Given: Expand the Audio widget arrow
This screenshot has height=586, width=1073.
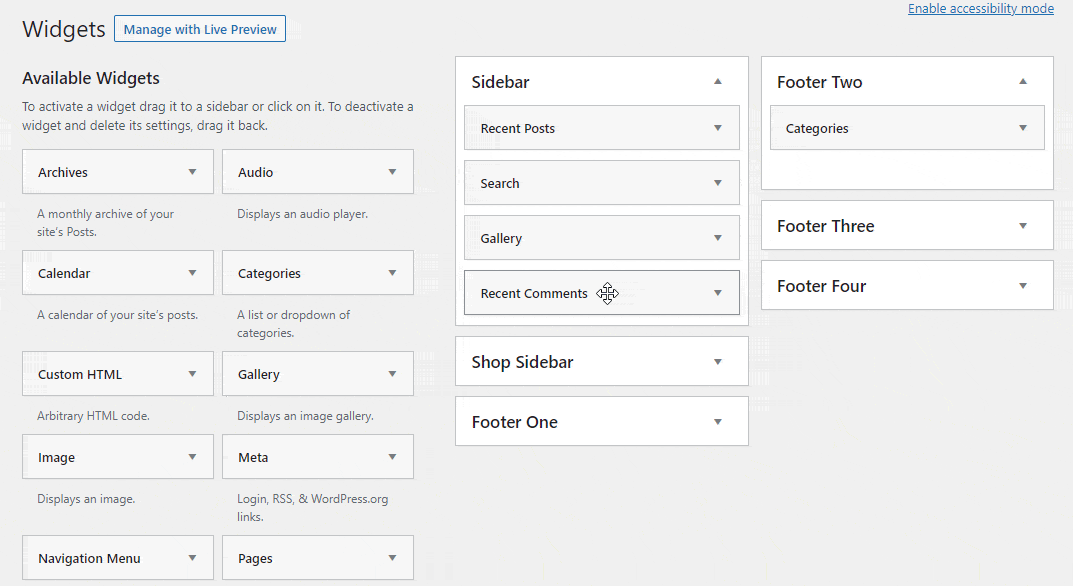Looking at the screenshot, I should coord(392,172).
